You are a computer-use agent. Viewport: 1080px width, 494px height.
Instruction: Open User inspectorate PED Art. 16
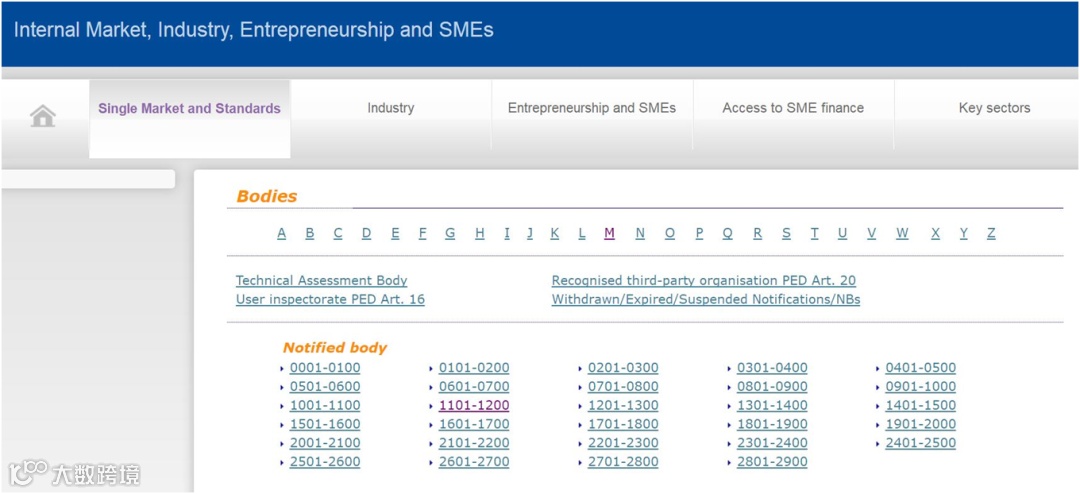pyautogui.click(x=330, y=299)
